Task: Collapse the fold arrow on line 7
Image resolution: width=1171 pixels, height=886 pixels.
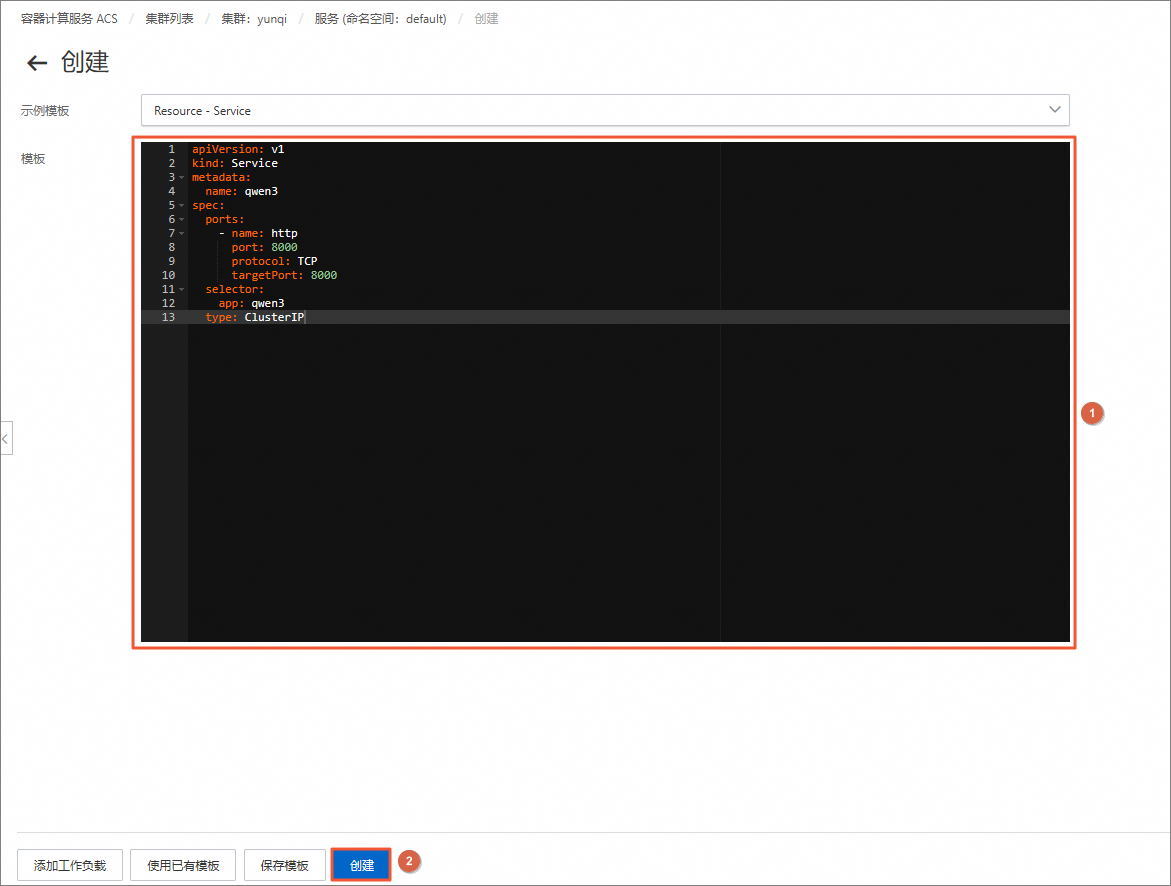Action: 181,234
